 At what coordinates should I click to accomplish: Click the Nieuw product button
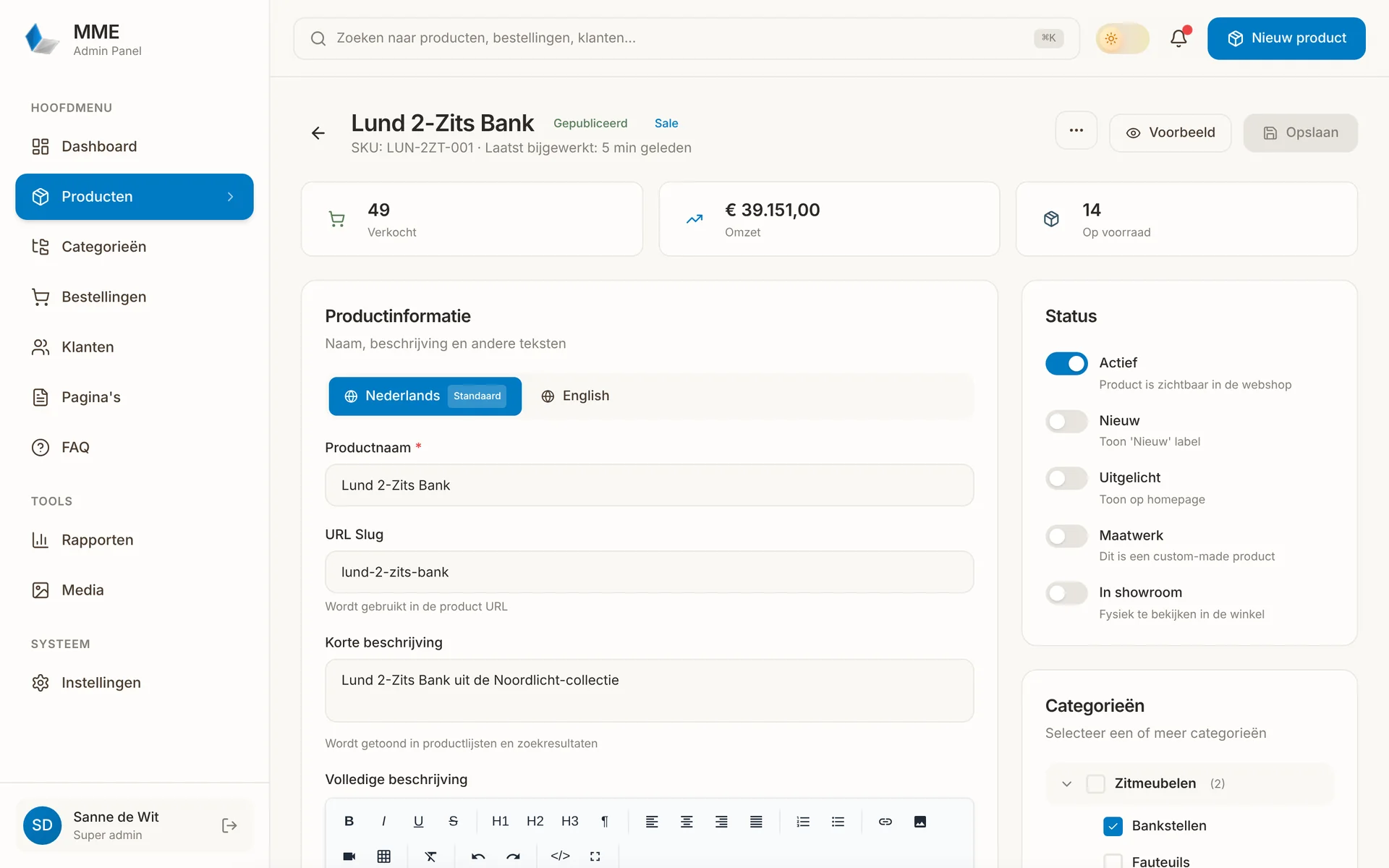1286,38
